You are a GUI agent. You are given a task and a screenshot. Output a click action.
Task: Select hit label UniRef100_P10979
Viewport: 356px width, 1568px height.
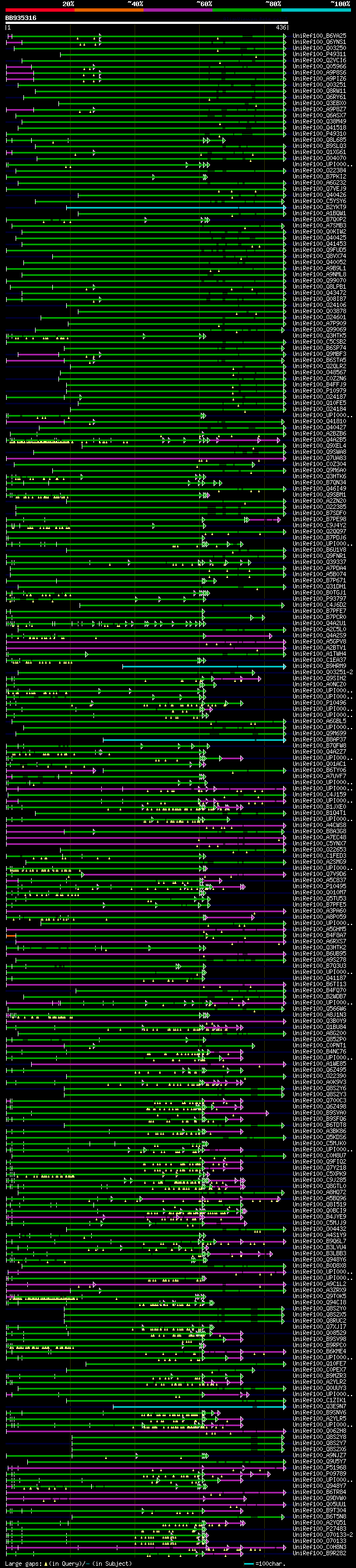[319, 391]
